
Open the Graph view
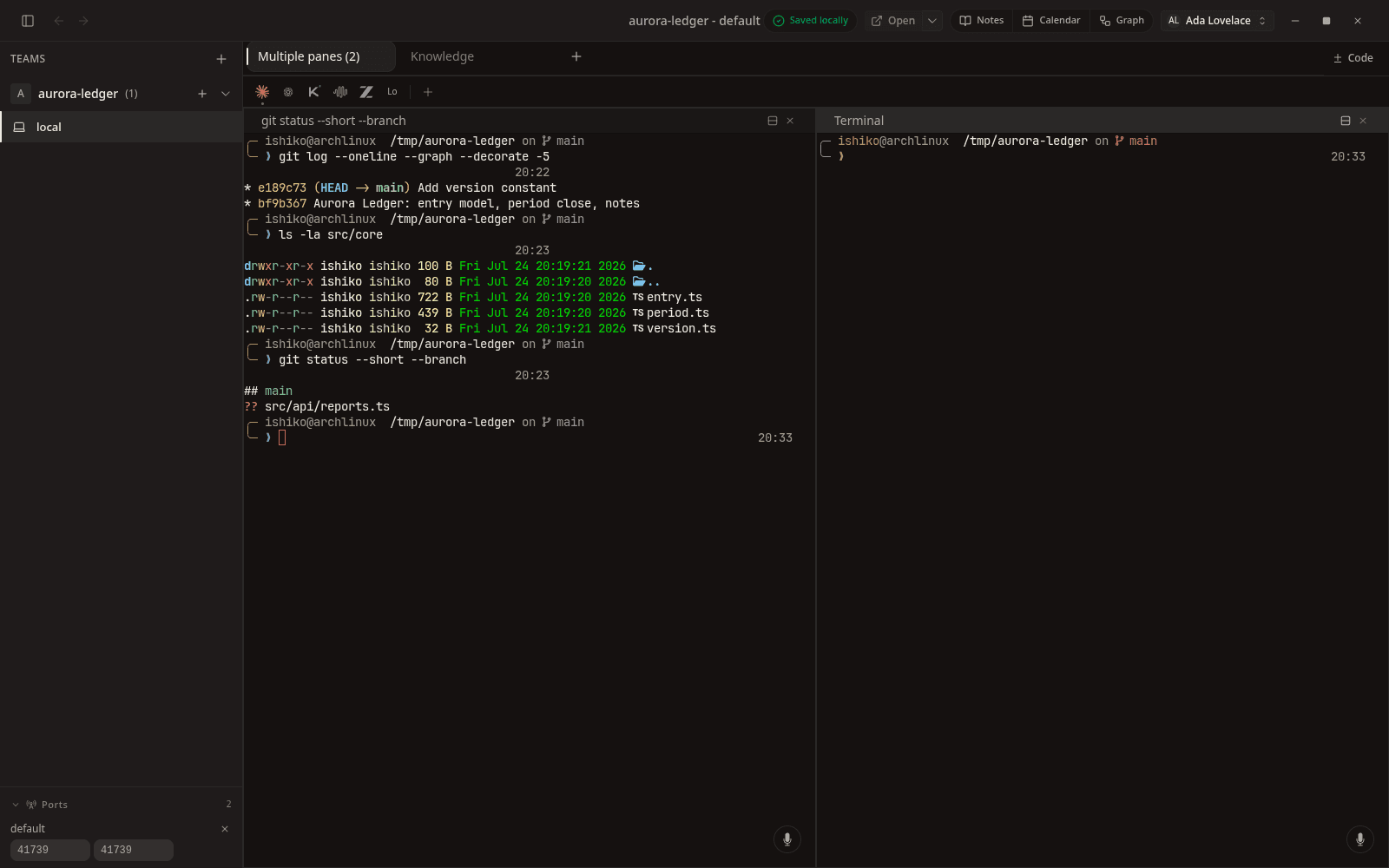pos(1122,21)
